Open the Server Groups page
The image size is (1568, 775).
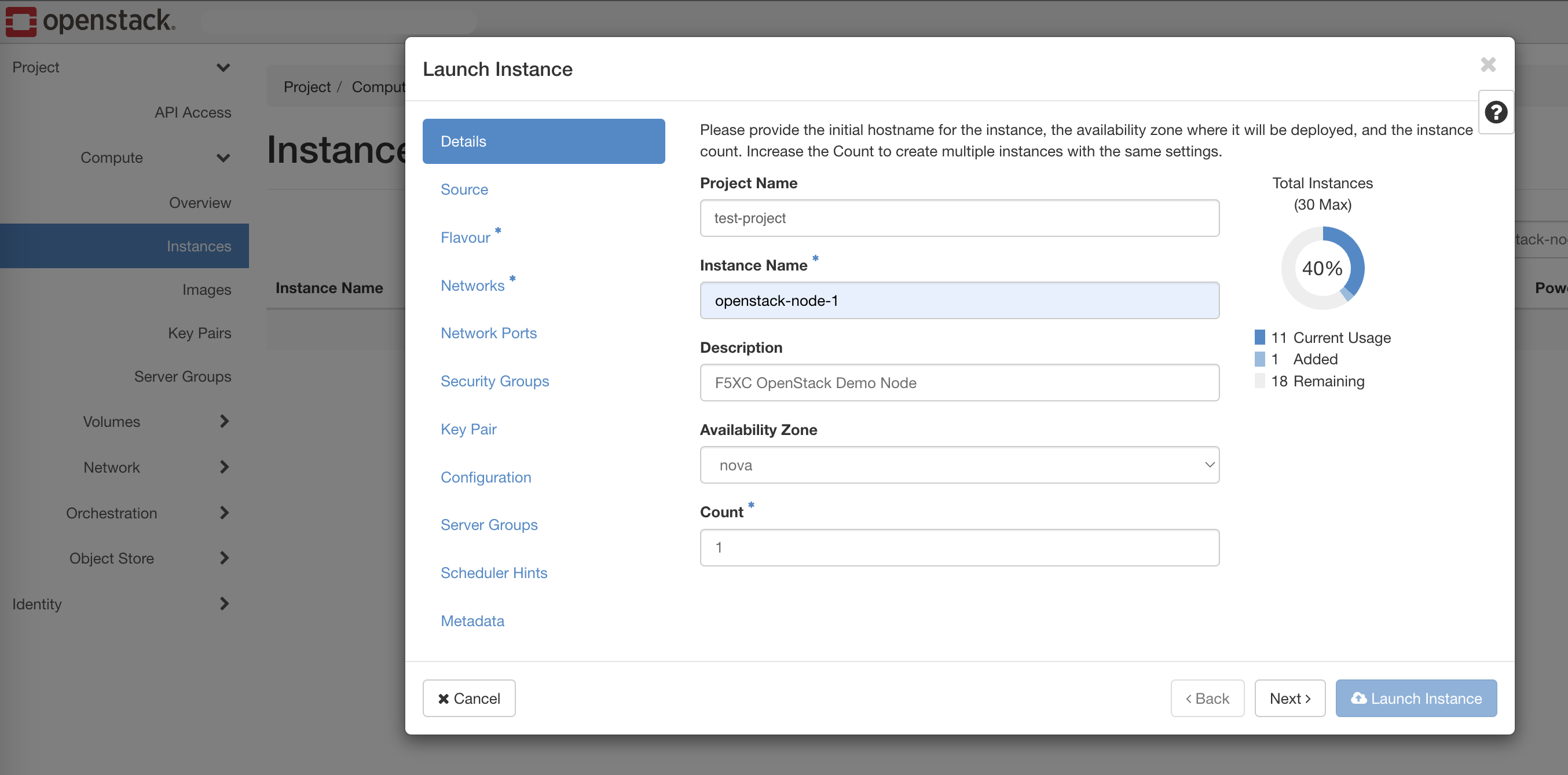[182, 376]
